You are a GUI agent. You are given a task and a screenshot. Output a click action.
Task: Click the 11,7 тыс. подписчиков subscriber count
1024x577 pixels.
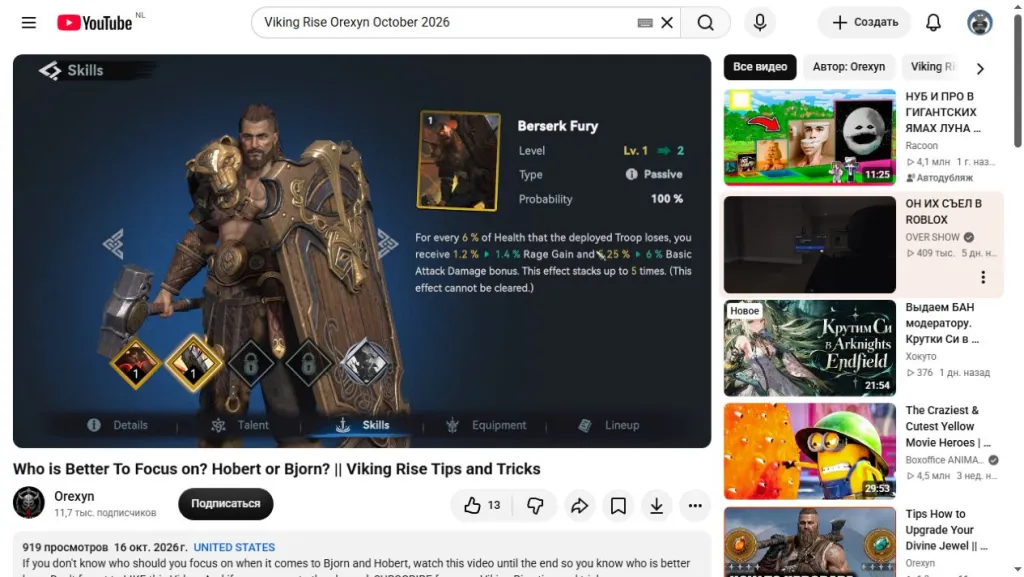105,513
